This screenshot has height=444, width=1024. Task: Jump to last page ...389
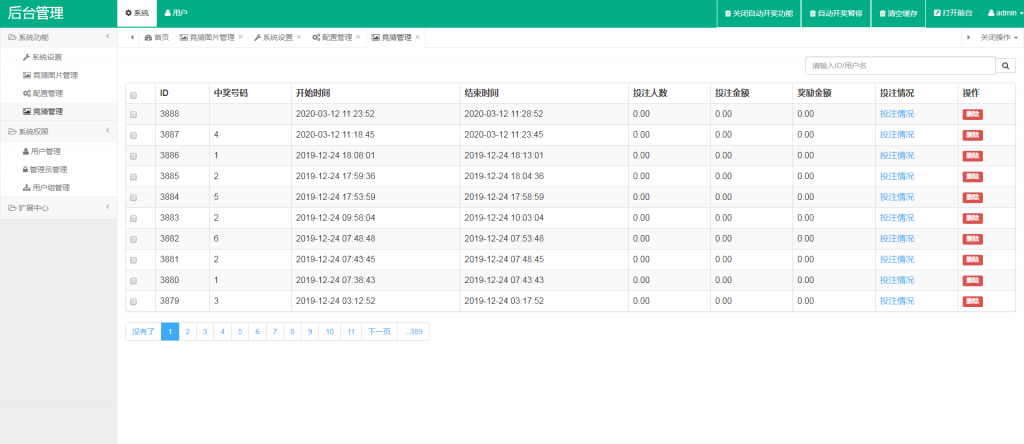[413, 332]
